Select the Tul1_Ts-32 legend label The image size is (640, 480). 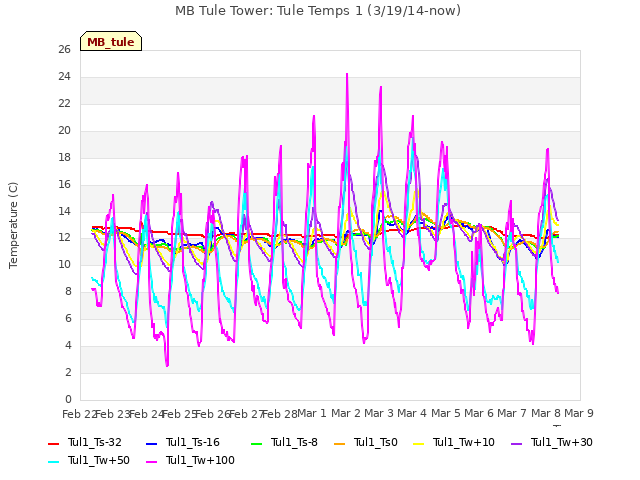pos(95,442)
